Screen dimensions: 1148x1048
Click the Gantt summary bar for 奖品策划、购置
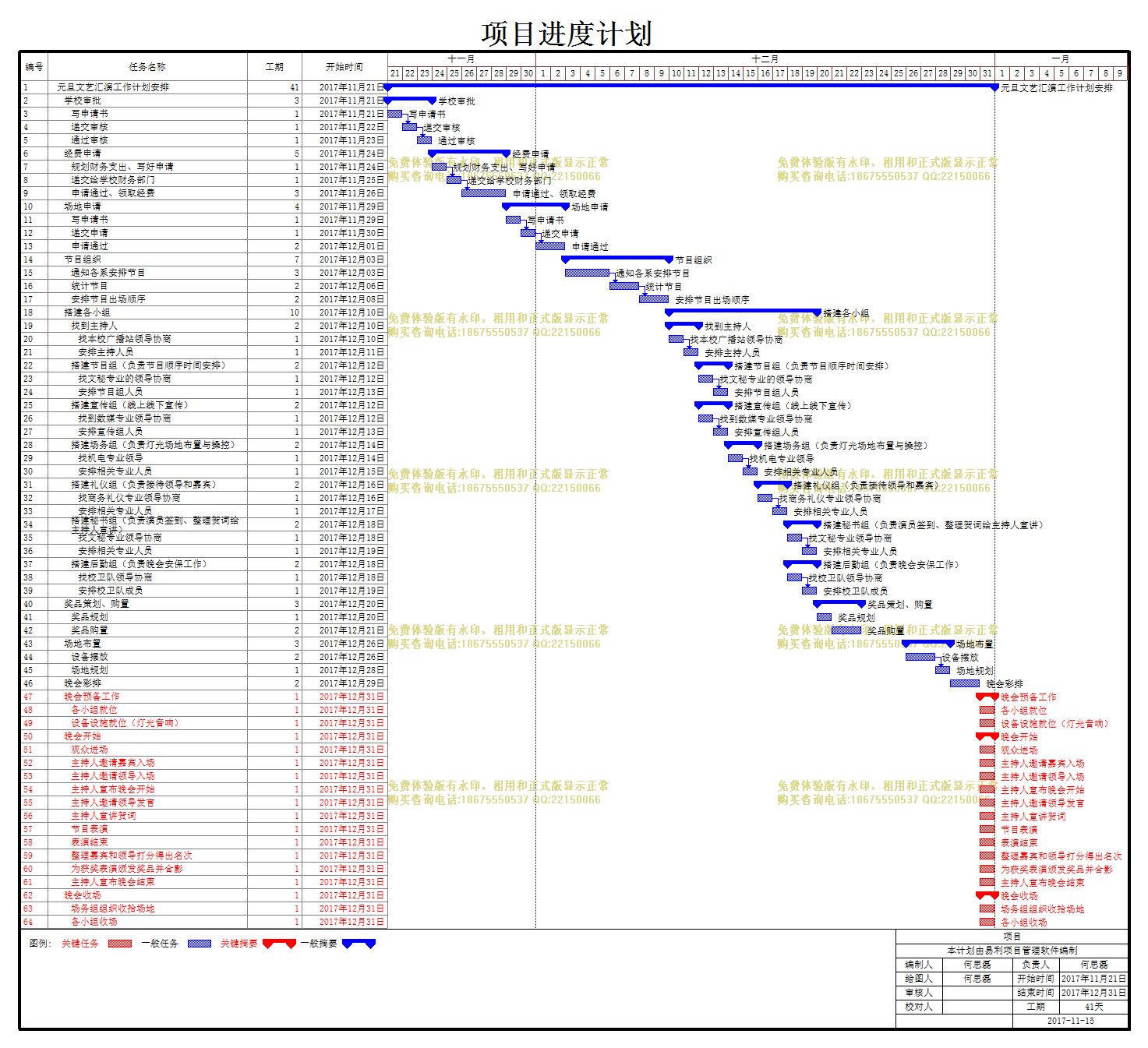point(839,604)
